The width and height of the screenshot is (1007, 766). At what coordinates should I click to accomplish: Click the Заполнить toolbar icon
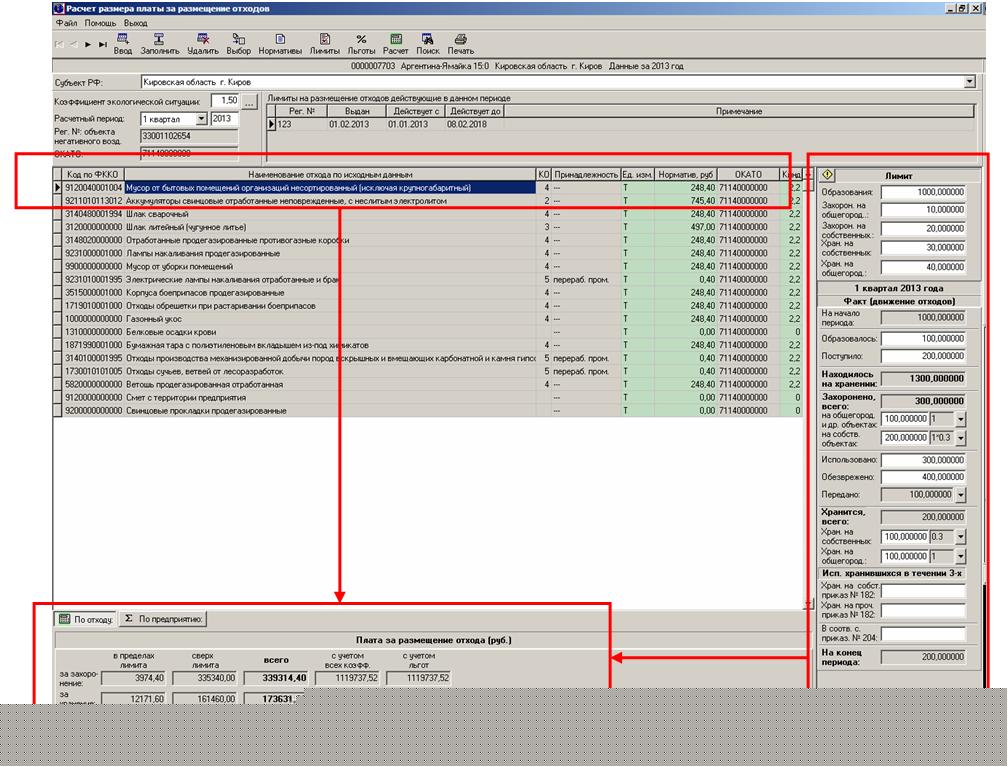[x=159, y=39]
